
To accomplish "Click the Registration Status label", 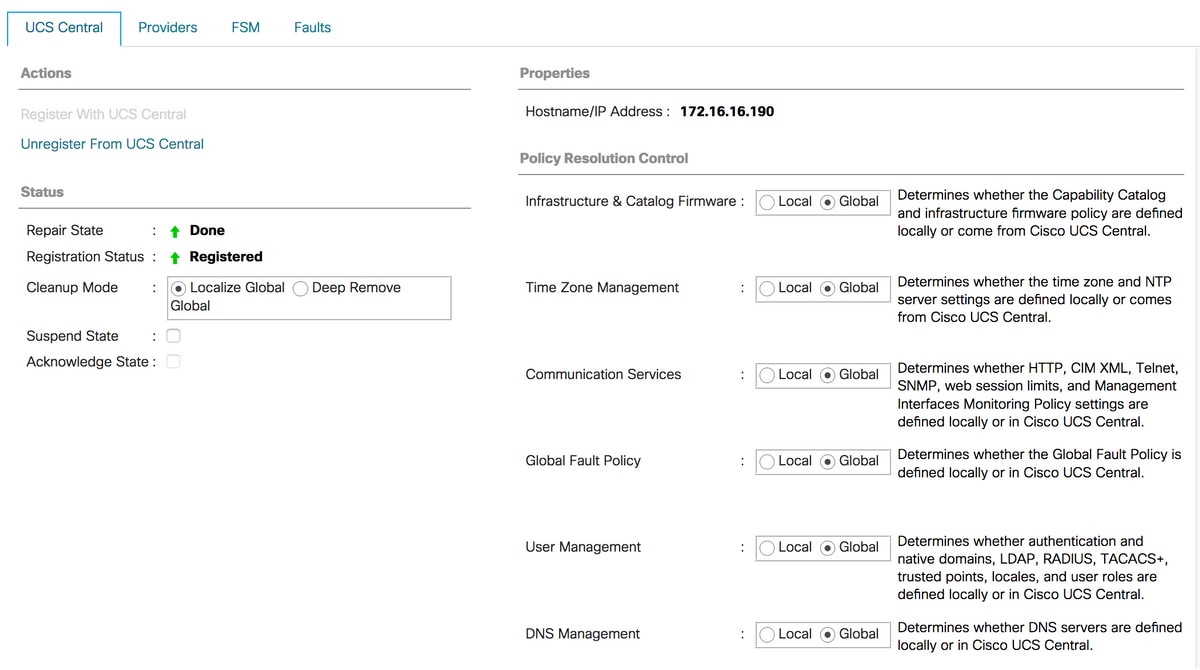I will coord(85,256).
